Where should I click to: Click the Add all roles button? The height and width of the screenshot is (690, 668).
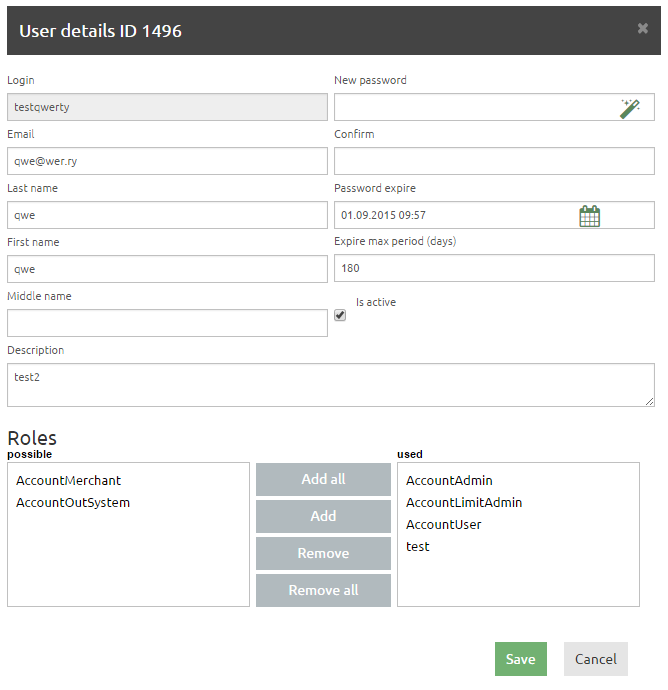[x=323, y=479]
